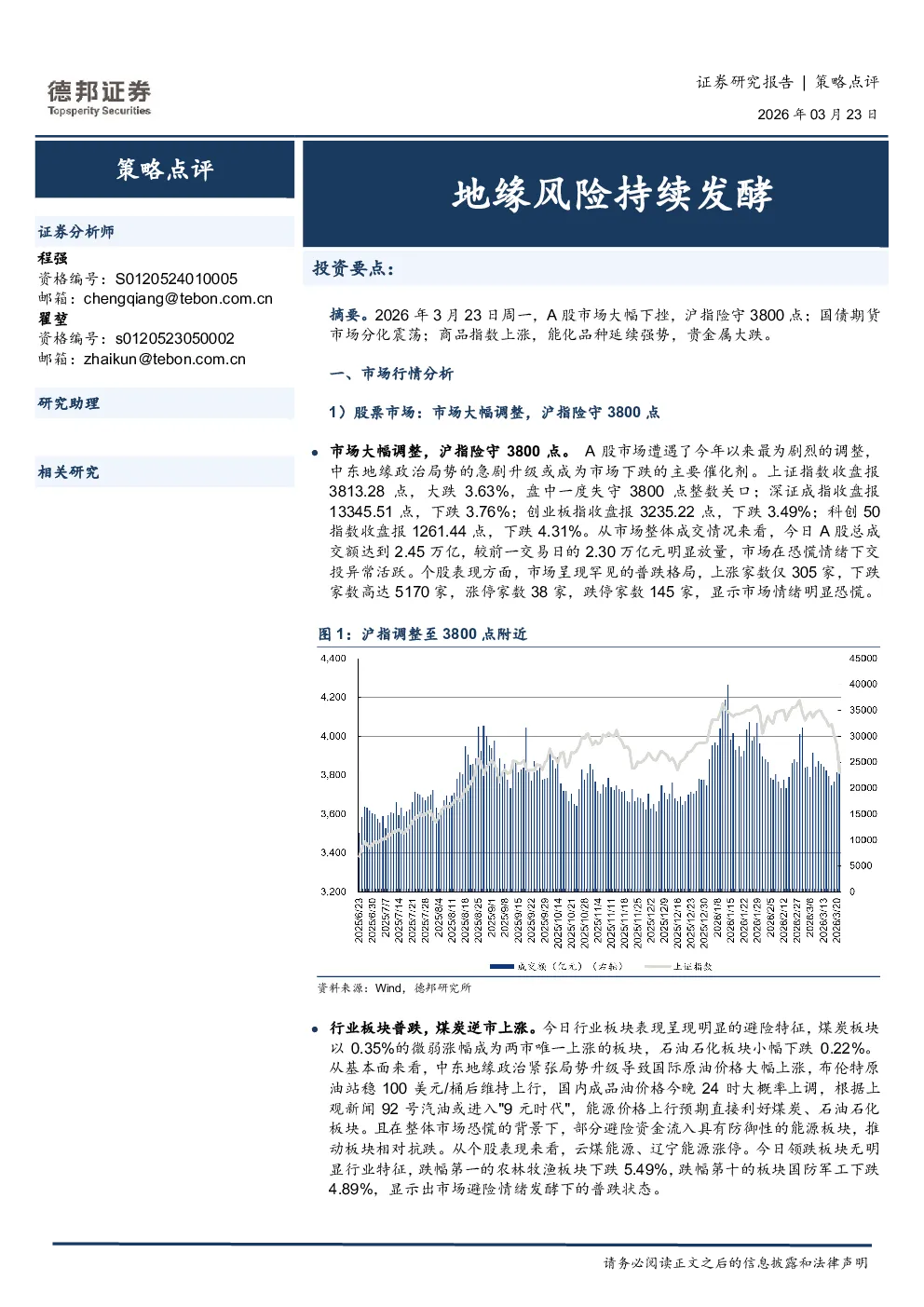Click the analyst name 翟堃
The width and height of the screenshot is (924, 1307).
click(52, 319)
